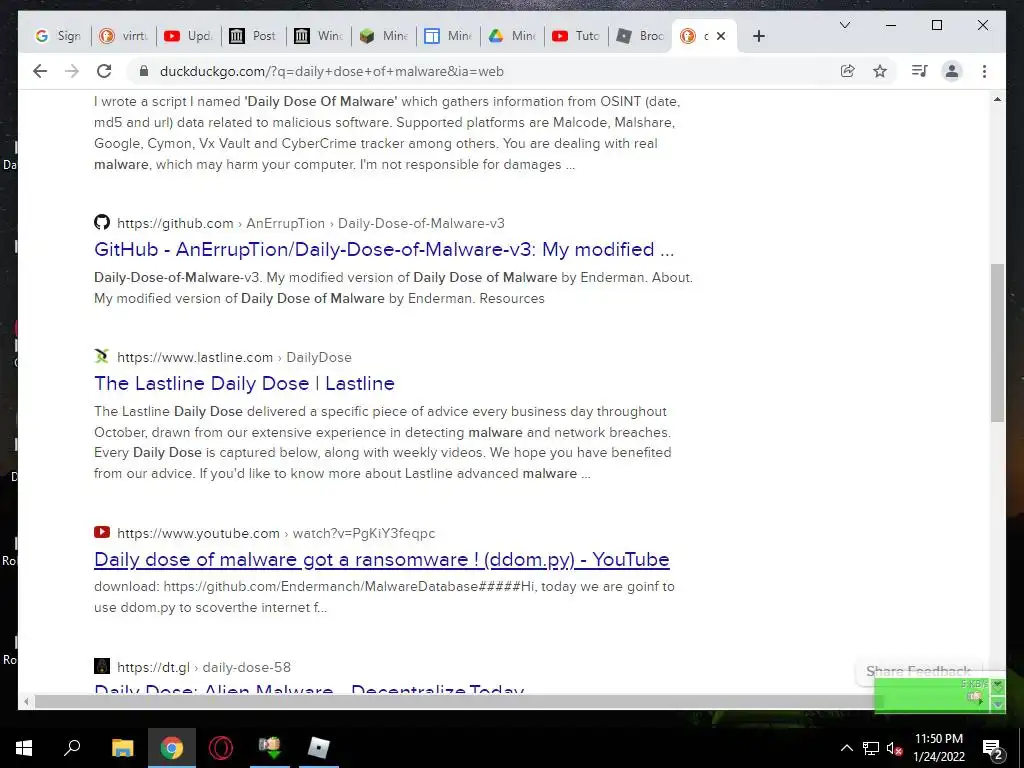Expand the tab search chevron
This screenshot has width=1024, height=768.
pyautogui.click(x=844, y=25)
